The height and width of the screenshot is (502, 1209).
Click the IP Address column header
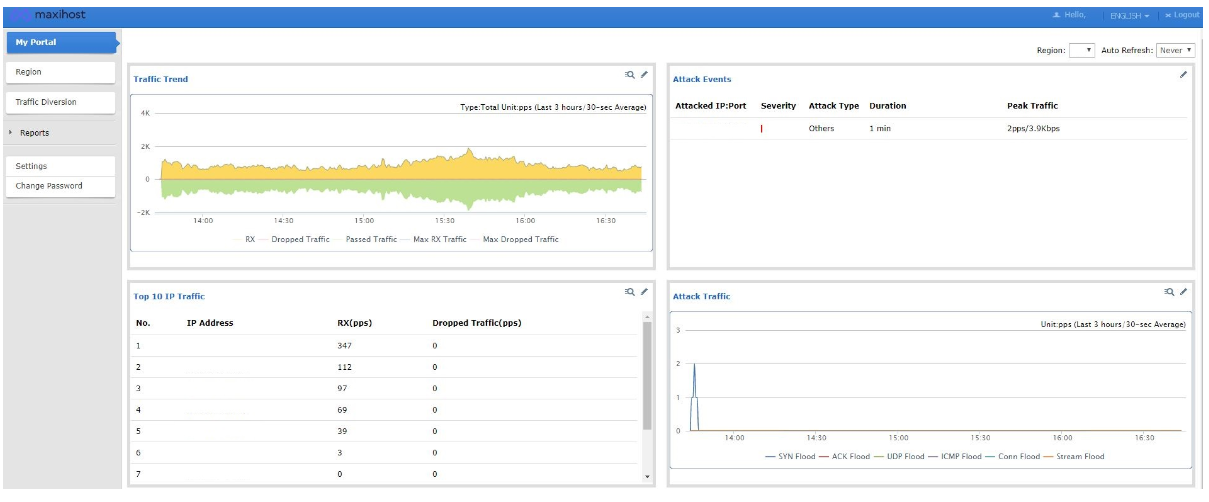[x=210, y=323]
